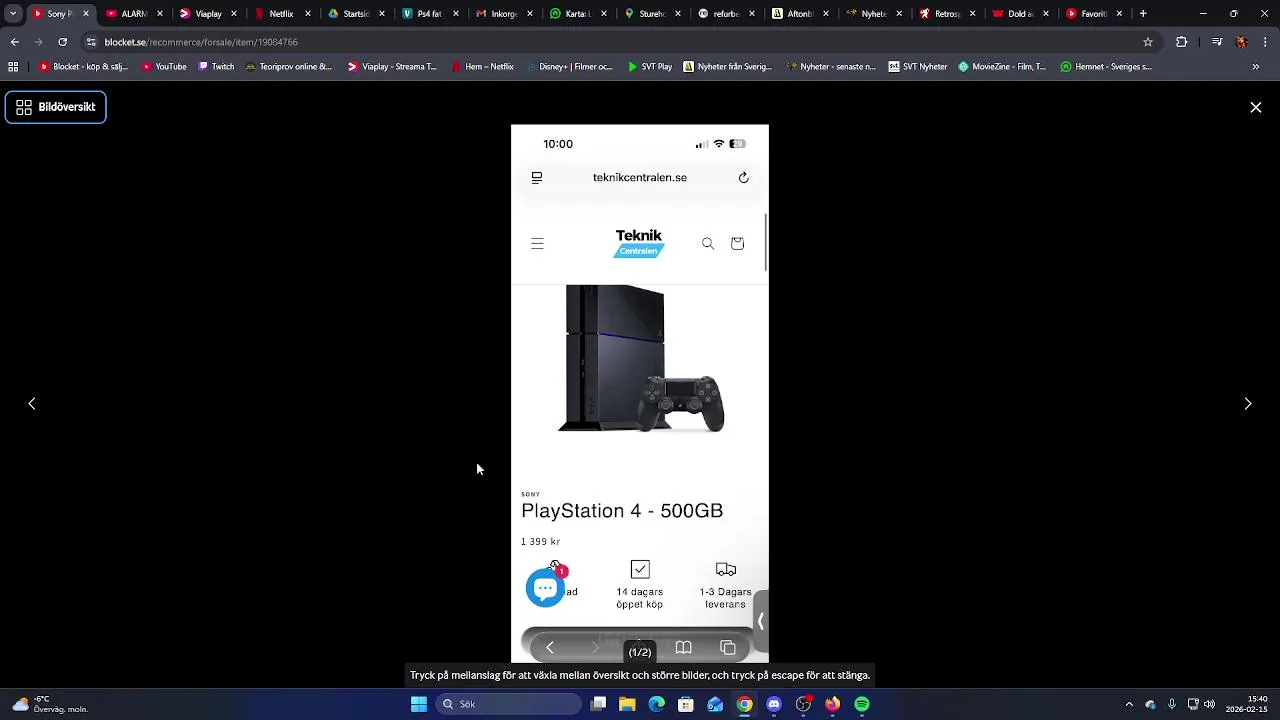Viewport: 1280px width, 720px height.
Task: Switch to the Netflix tab
Action: (x=282, y=14)
